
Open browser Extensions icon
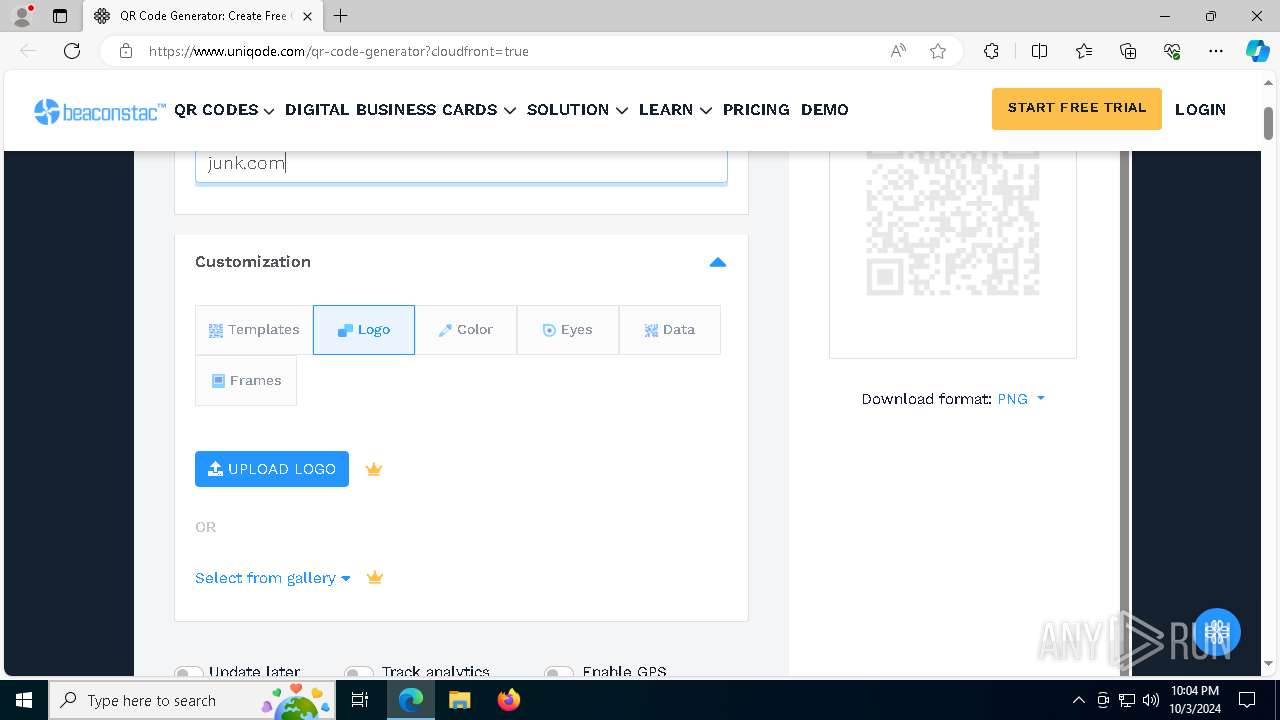(991, 51)
